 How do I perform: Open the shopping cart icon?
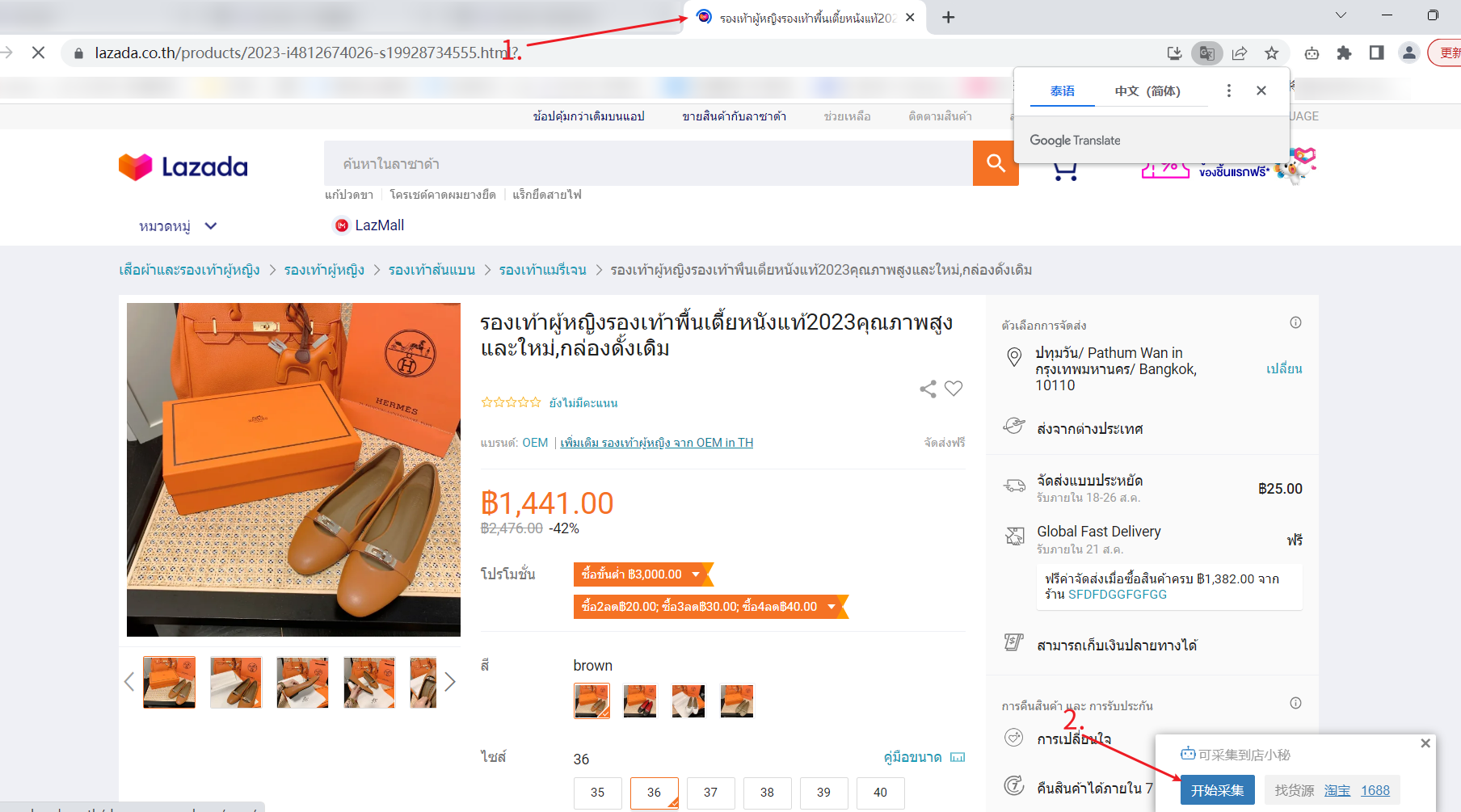point(1065,170)
